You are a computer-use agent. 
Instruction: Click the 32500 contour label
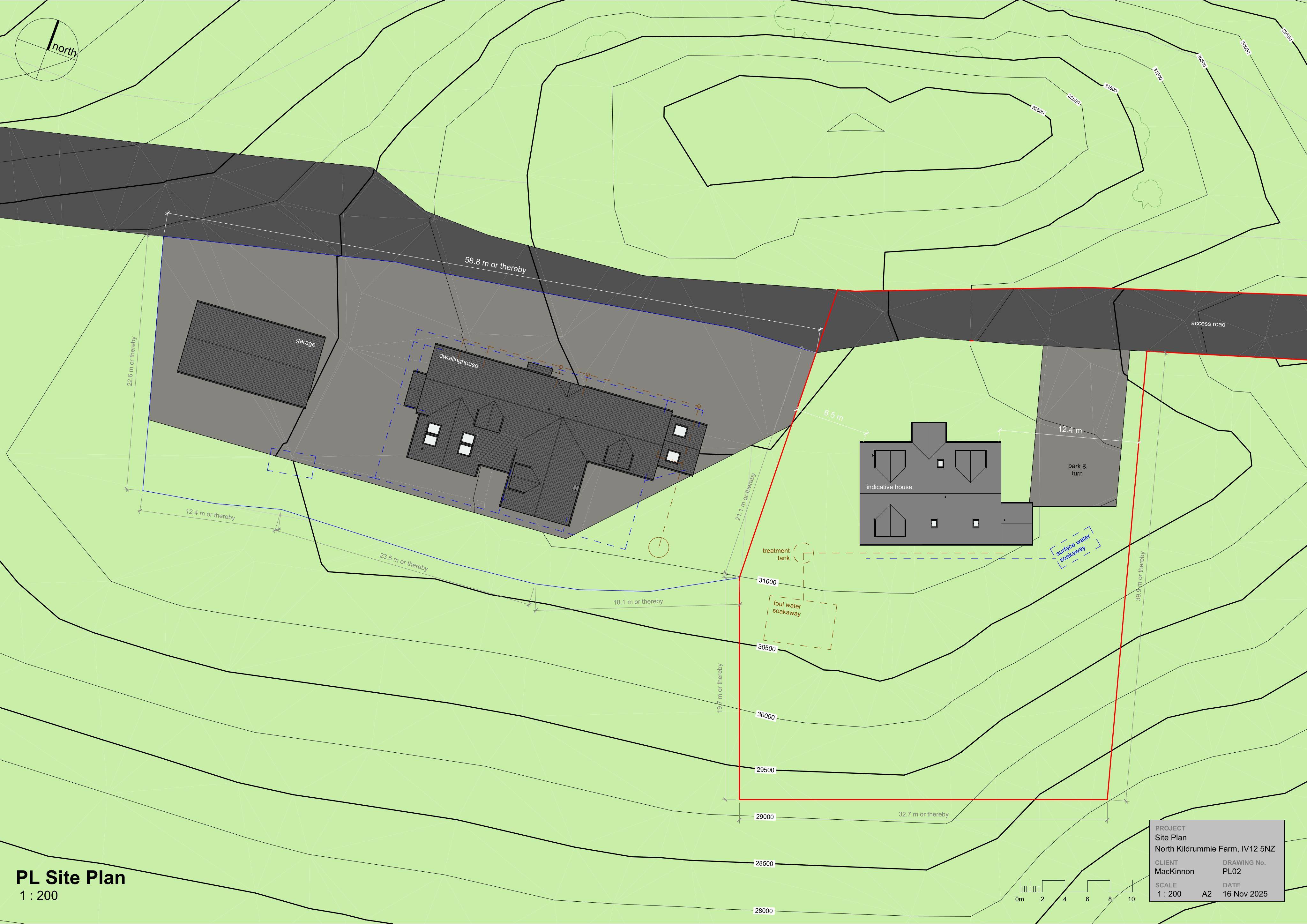pyautogui.click(x=1038, y=109)
